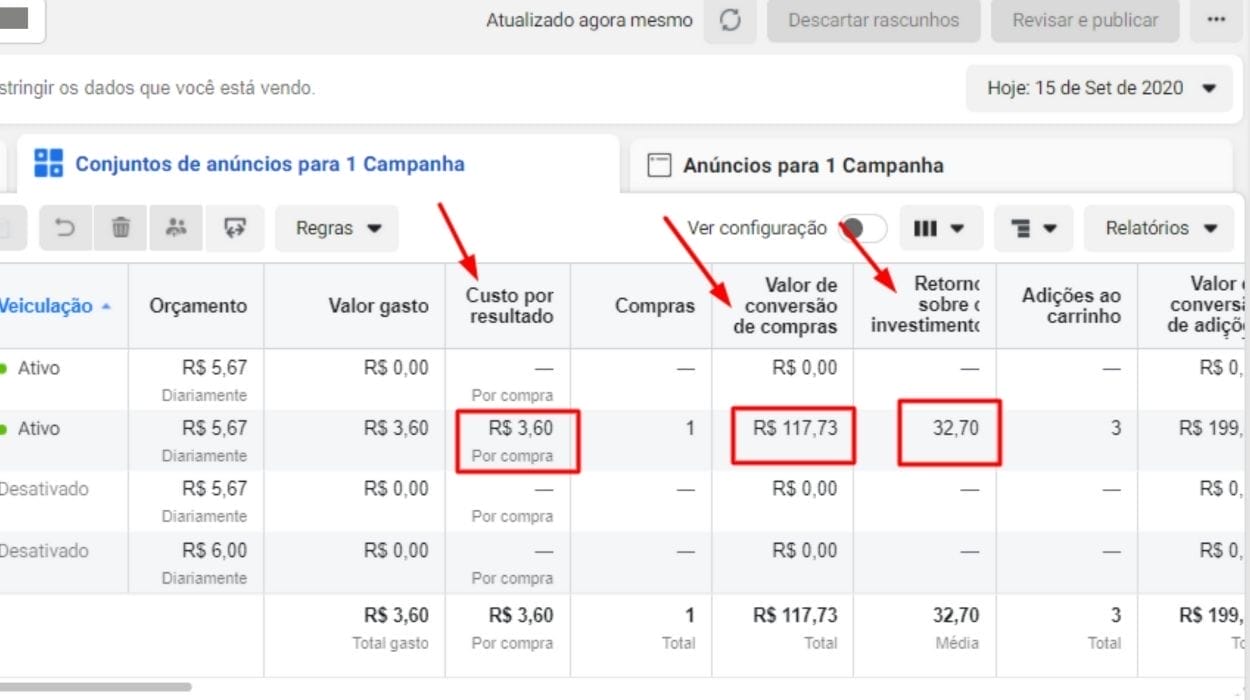Click the Revisar e publicar button
The height and width of the screenshot is (700, 1250).
[x=1085, y=21]
